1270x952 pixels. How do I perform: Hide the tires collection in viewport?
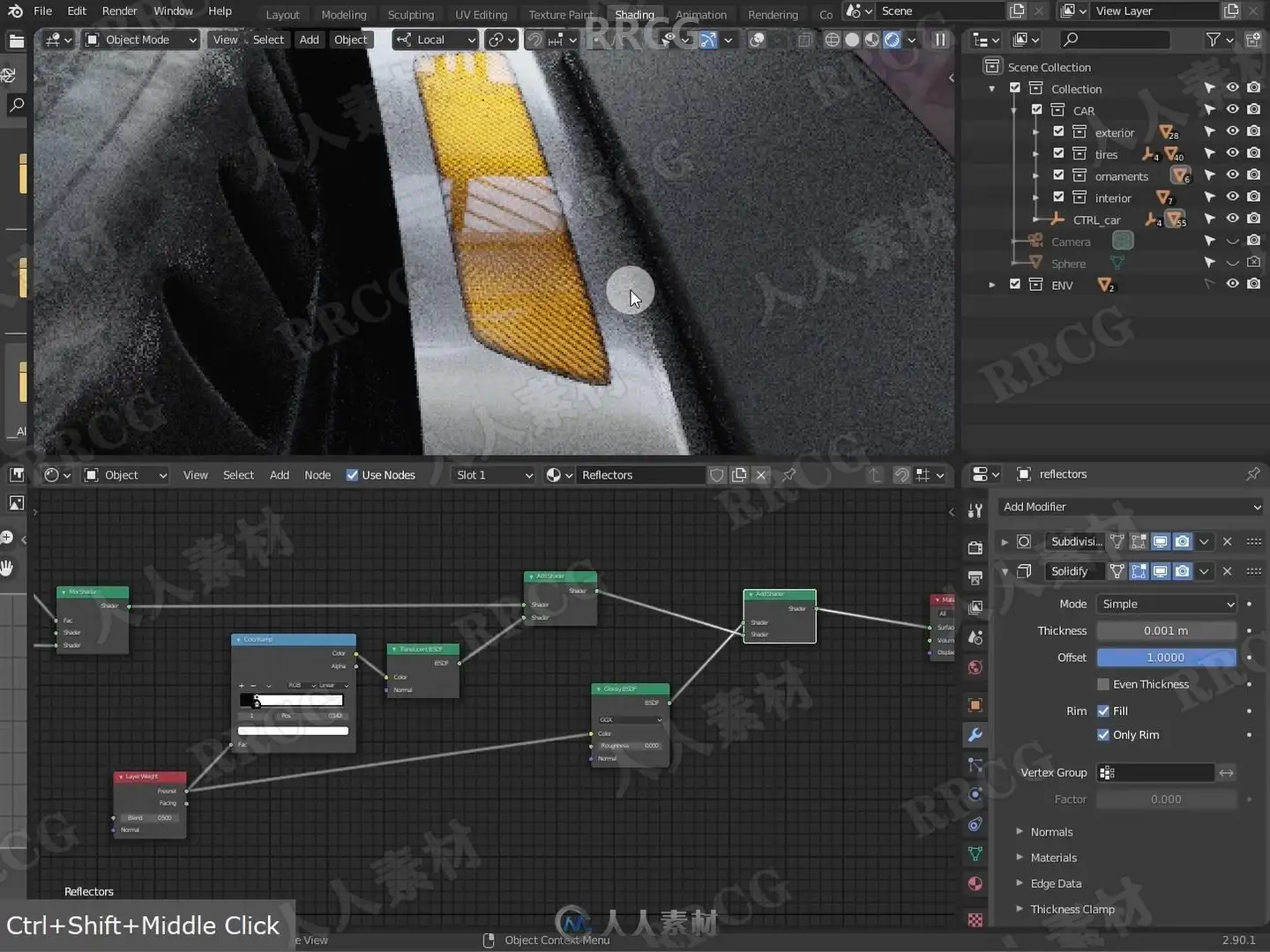pos(1232,153)
